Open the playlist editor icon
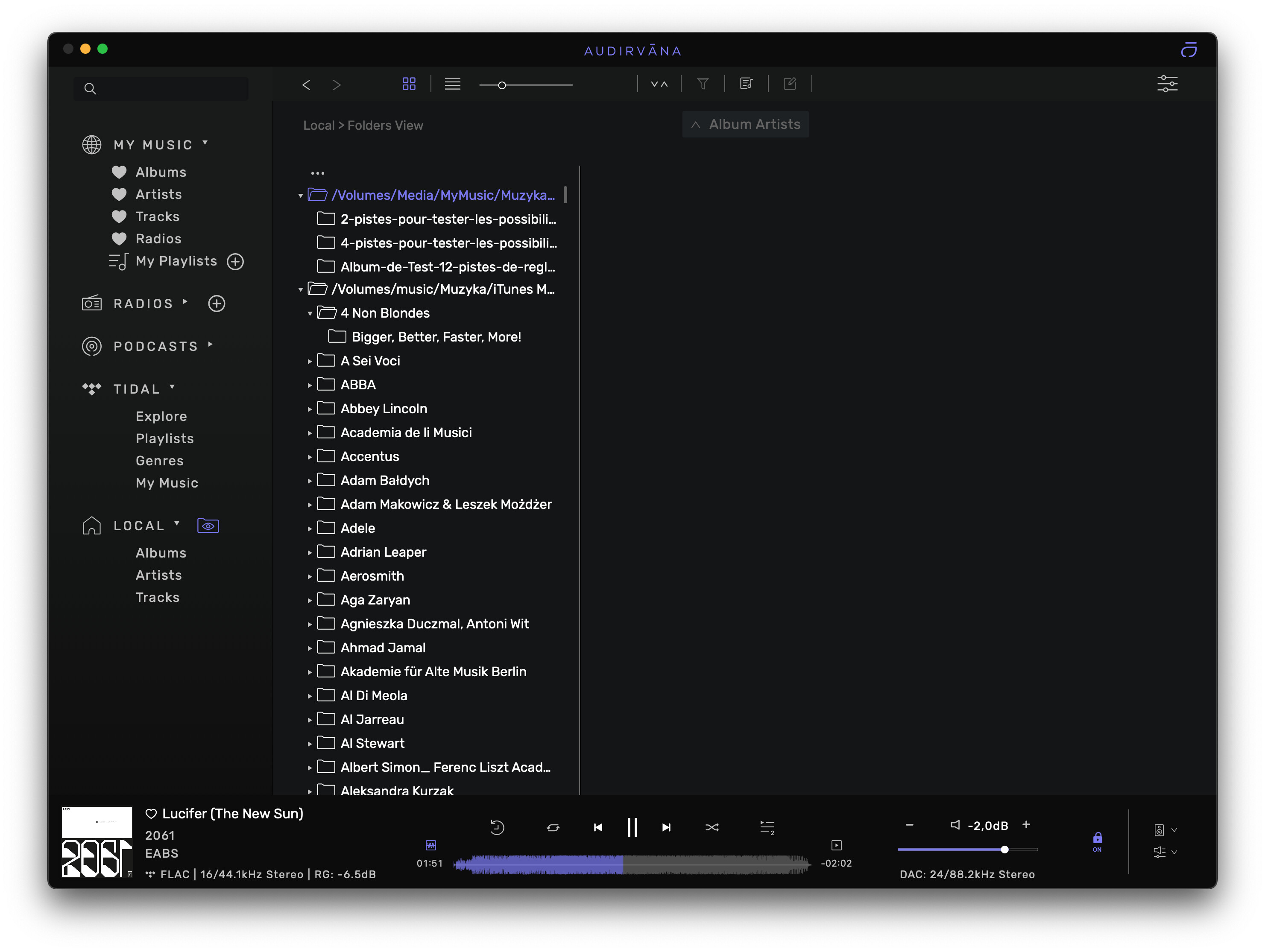The height and width of the screenshot is (952, 1265). [746, 84]
